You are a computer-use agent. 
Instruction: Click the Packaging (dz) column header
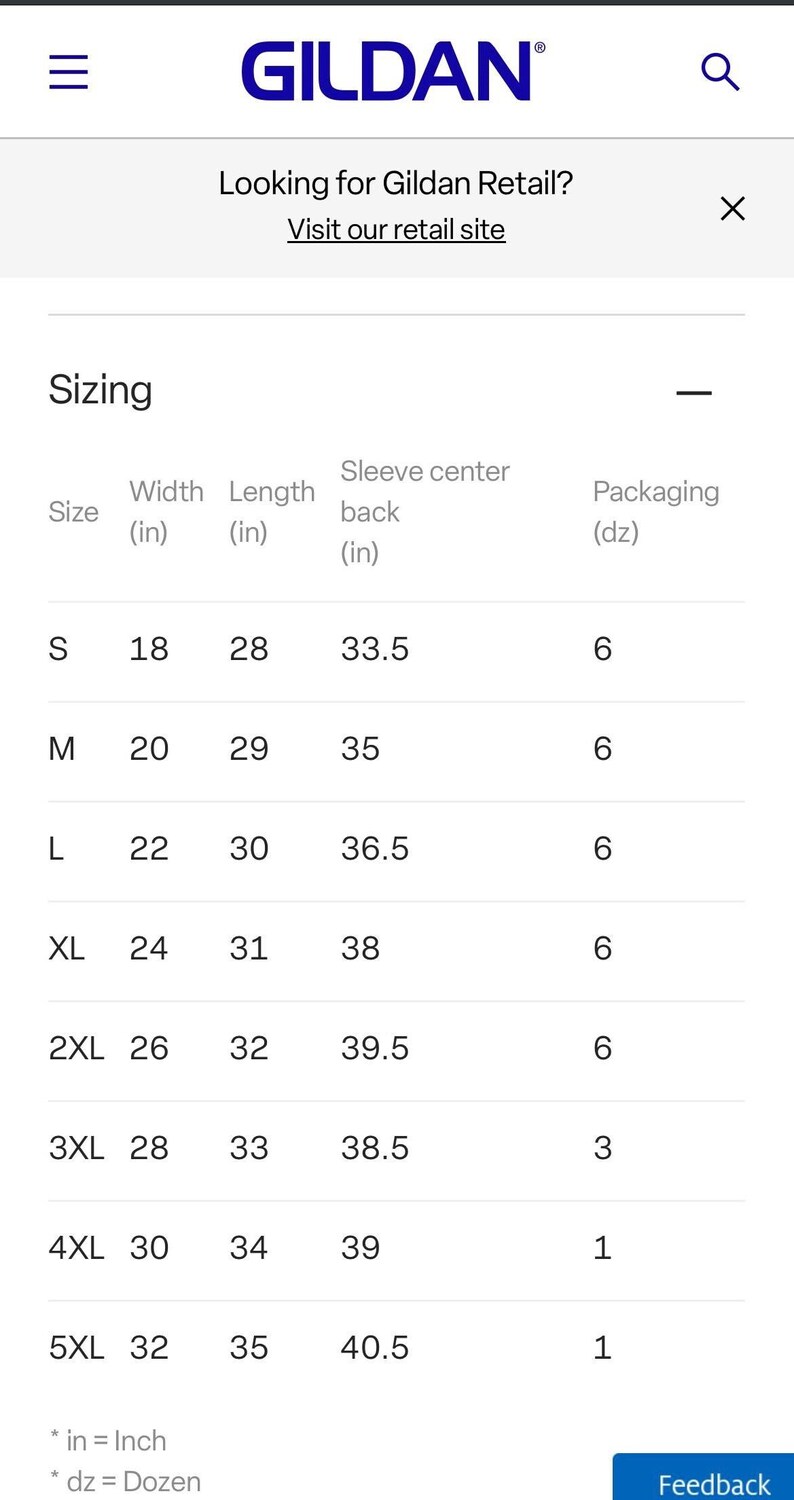(x=655, y=511)
